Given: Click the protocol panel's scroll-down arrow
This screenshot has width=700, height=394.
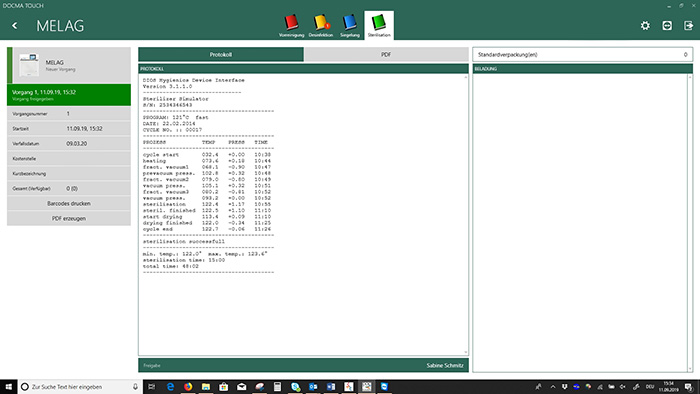Looking at the screenshot, I should (x=466, y=353).
